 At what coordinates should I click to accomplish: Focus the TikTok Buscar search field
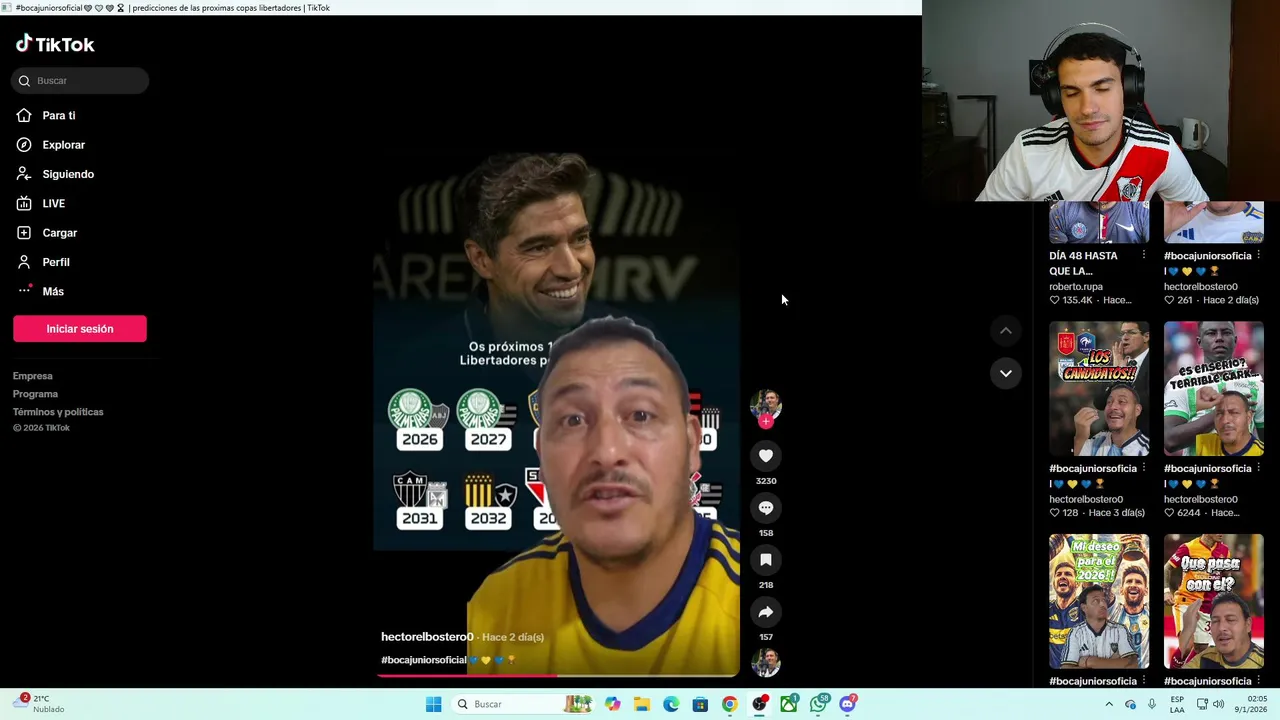pyautogui.click(x=81, y=81)
